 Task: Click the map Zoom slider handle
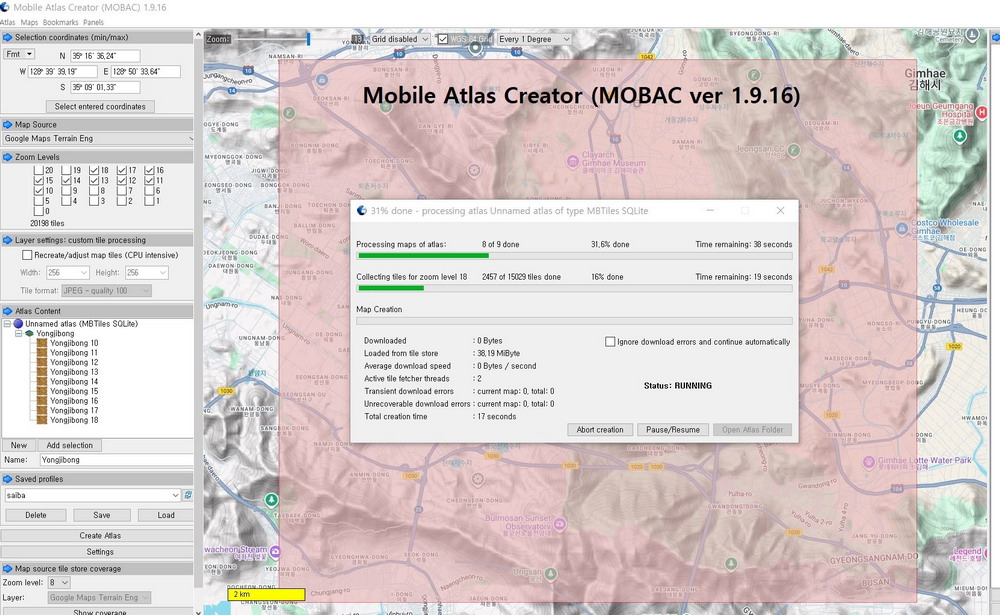(308, 39)
